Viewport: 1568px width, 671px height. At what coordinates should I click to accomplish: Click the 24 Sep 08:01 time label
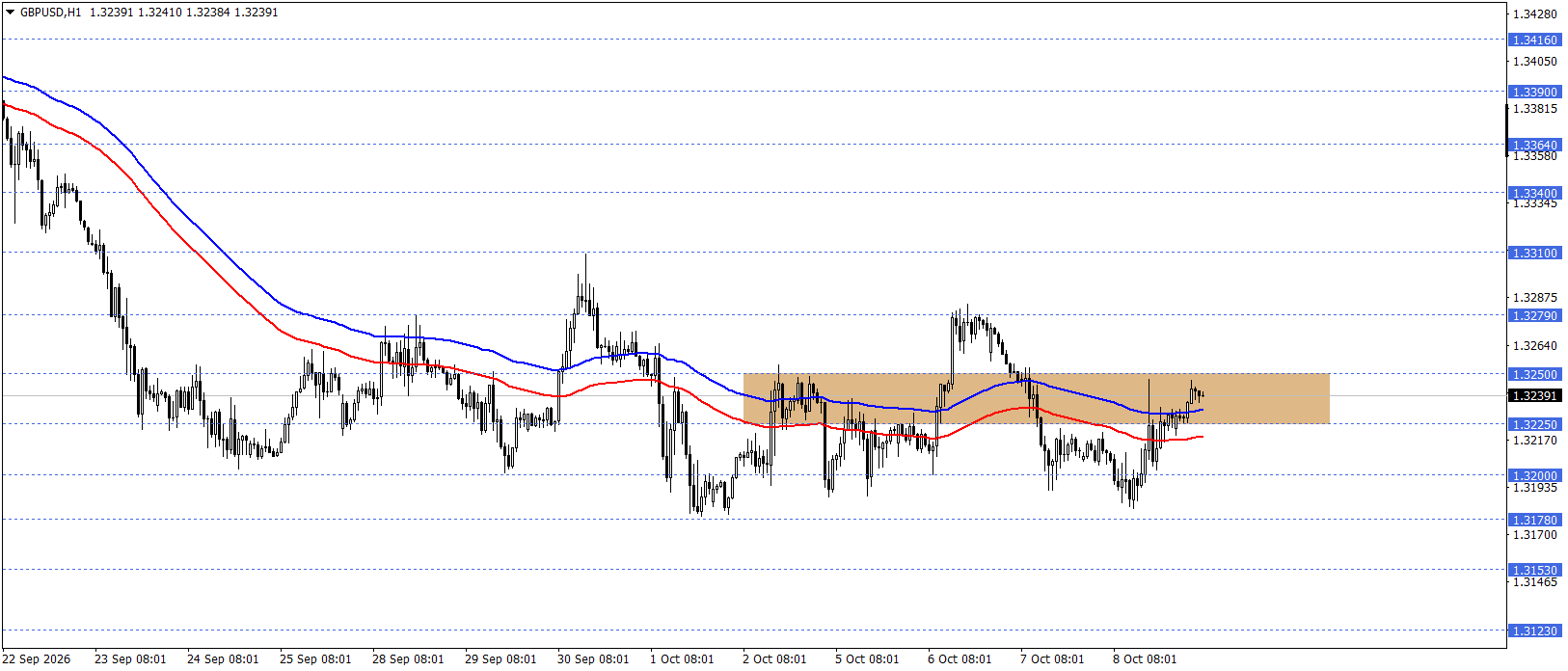click(x=223, y=659)
